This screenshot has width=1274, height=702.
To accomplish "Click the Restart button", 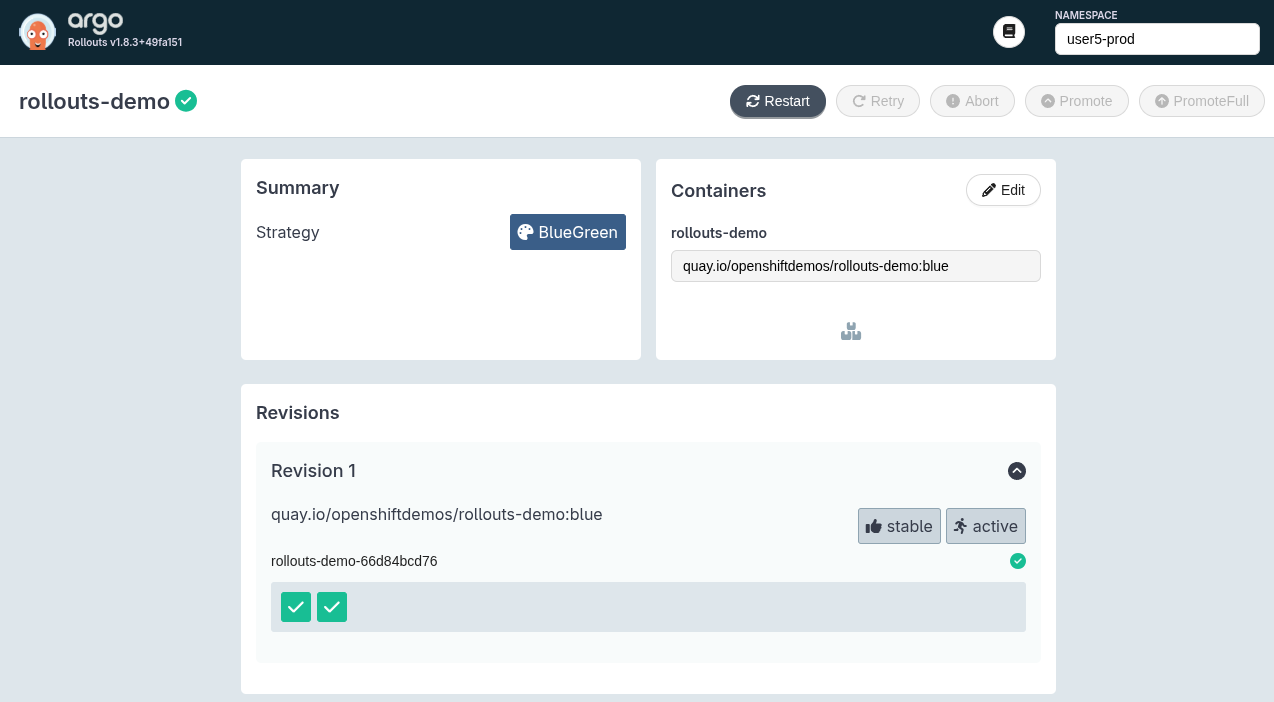I will (x=777, y=101).
